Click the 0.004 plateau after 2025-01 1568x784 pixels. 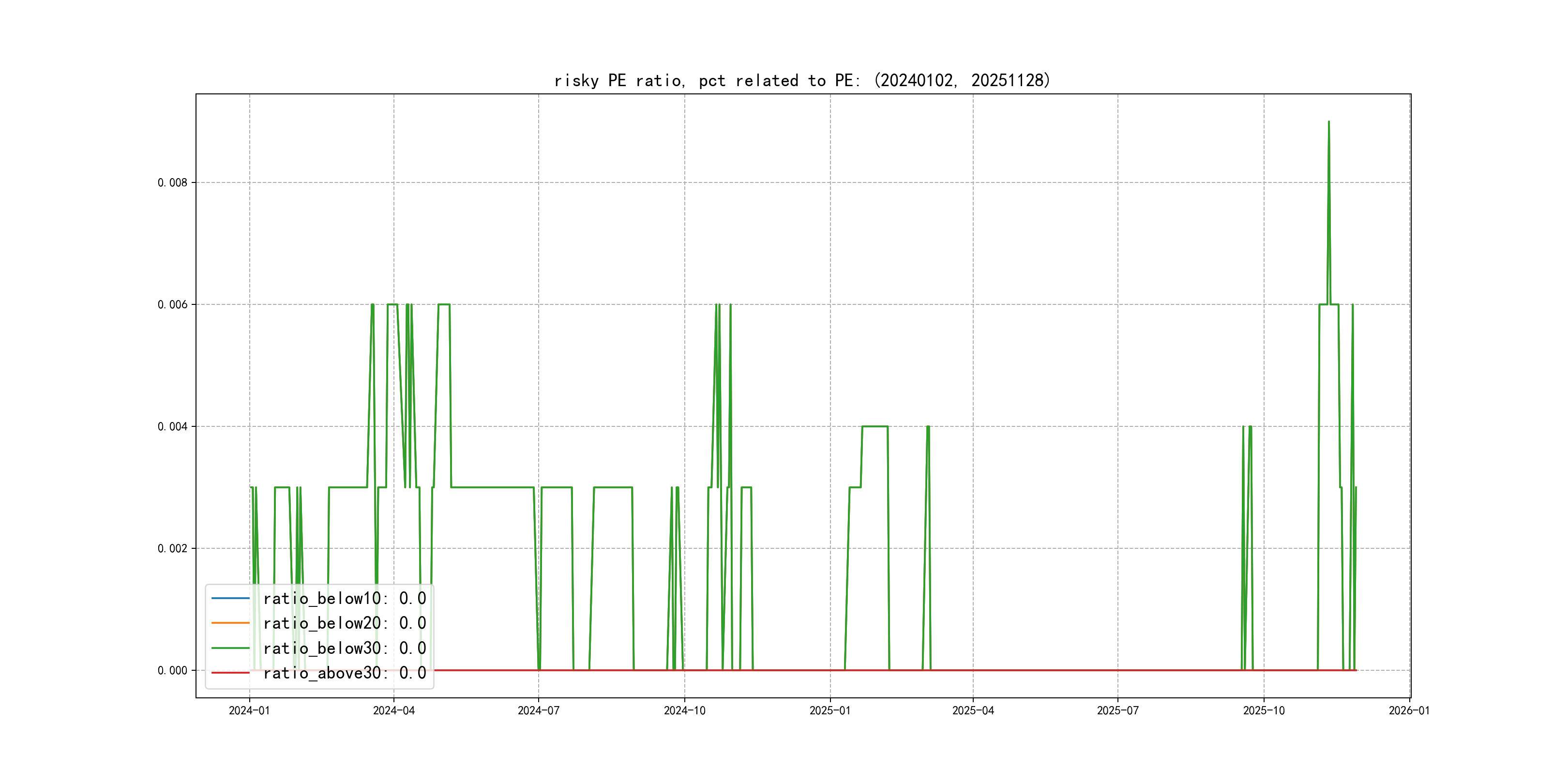(x=874, y=426)
